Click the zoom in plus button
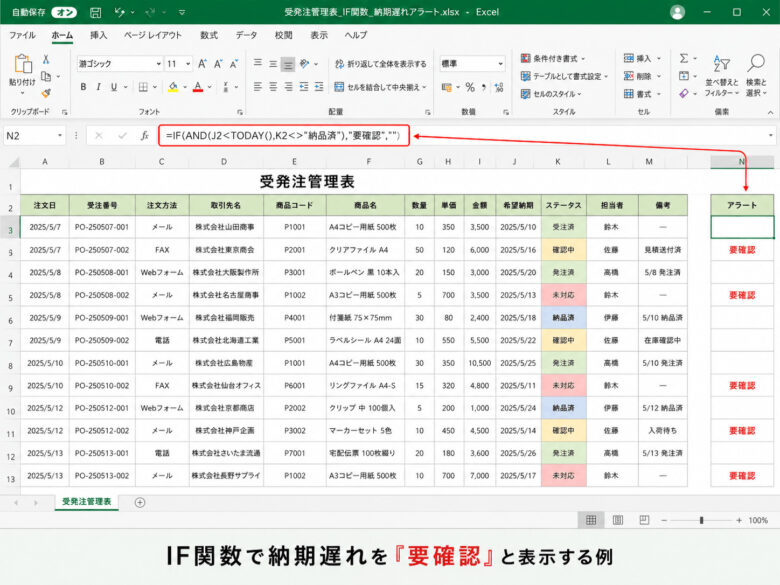The height and width of the screenshot is (585, 780). point(739,520)
